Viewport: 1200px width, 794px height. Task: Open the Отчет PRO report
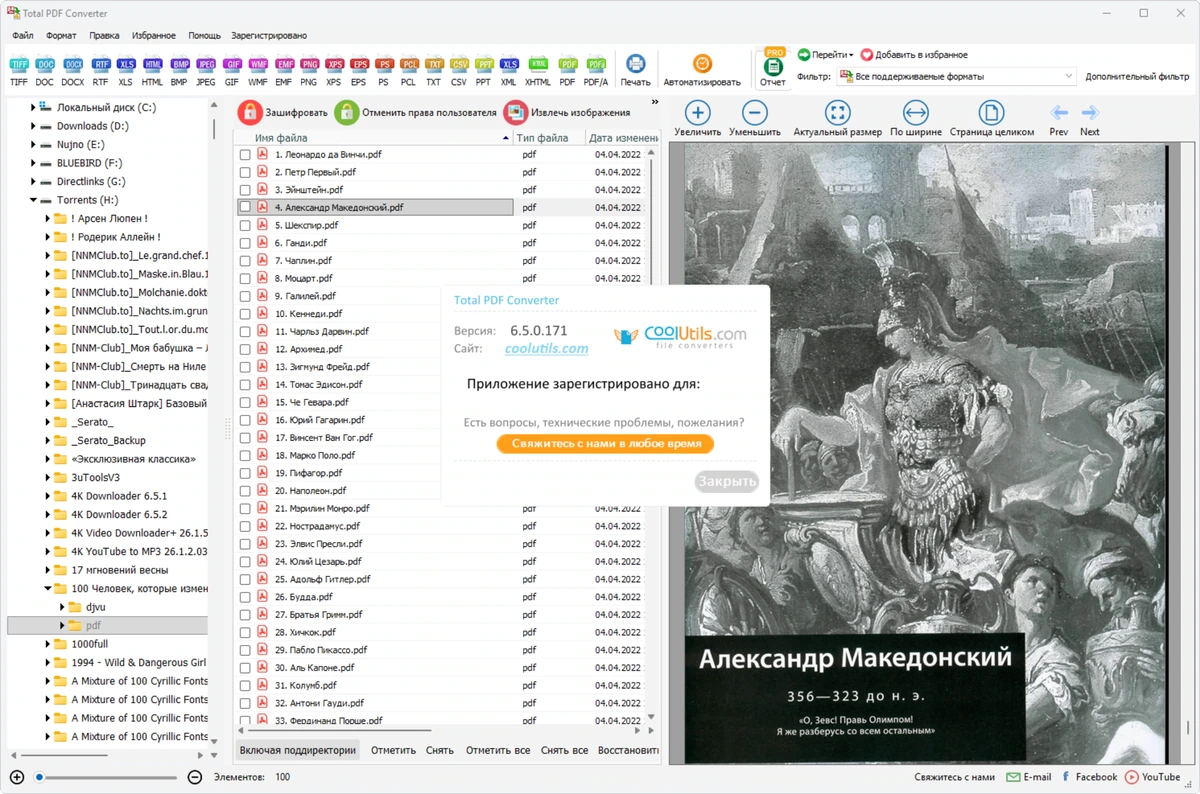tap(773, 68)
